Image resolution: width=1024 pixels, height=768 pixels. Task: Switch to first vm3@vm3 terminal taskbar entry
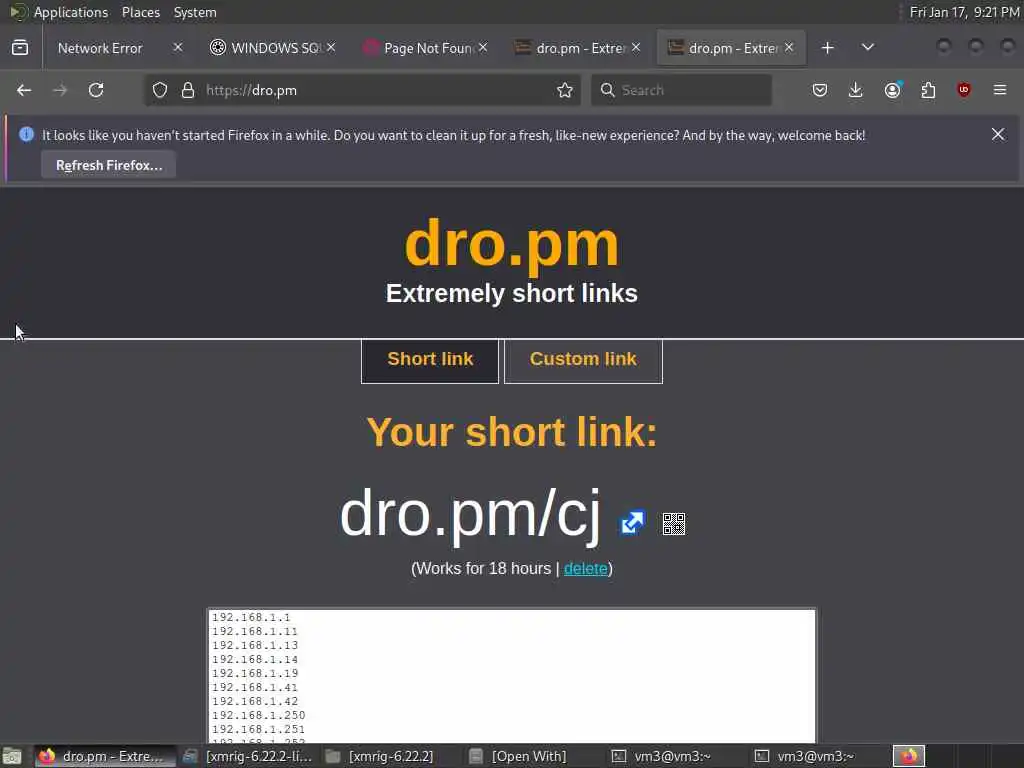tap(661, 756)
